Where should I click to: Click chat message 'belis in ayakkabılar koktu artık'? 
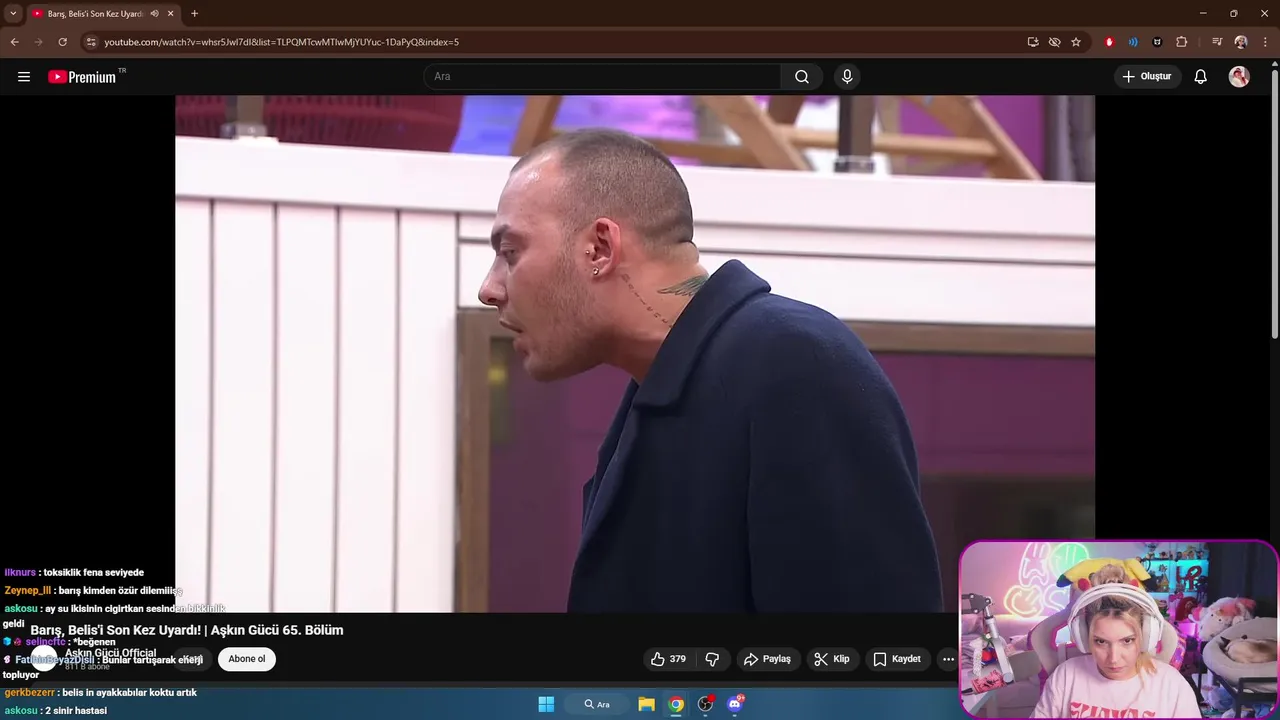(129, 693)
